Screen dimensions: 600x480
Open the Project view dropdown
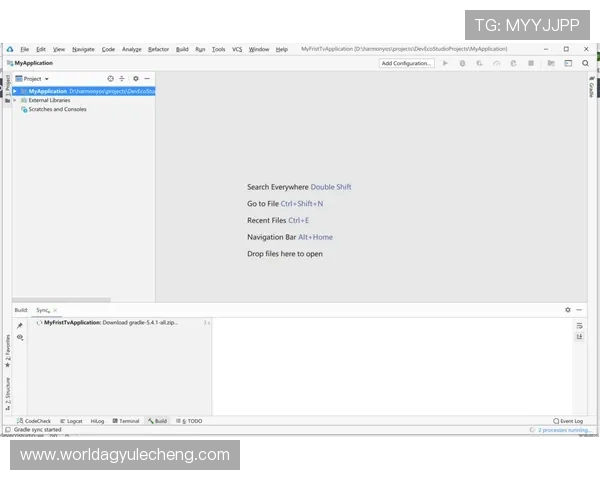tap(33, 78)
